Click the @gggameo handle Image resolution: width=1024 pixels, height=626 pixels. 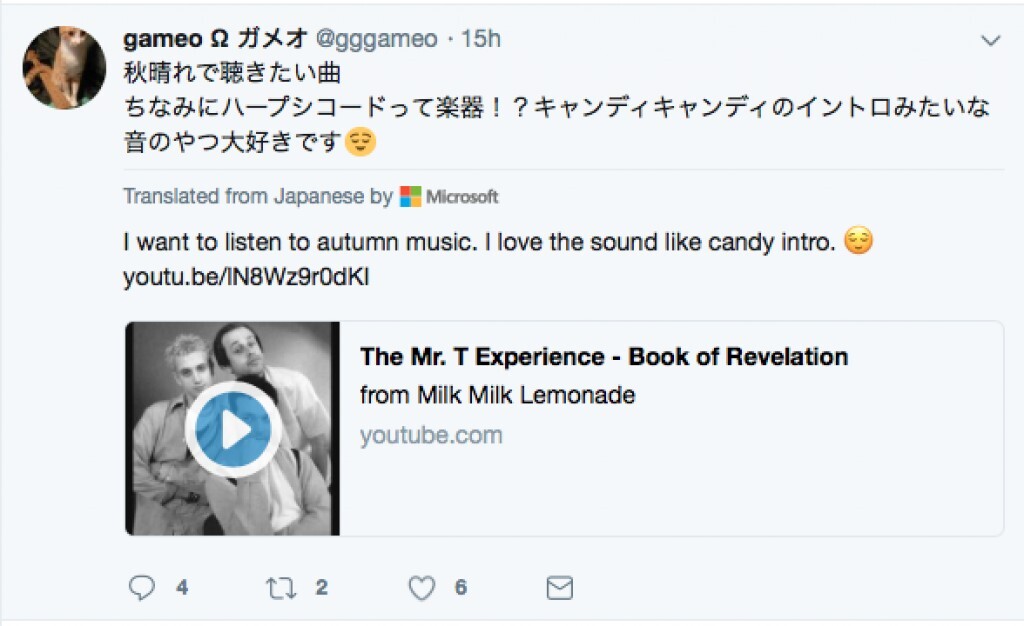point(377,39)
